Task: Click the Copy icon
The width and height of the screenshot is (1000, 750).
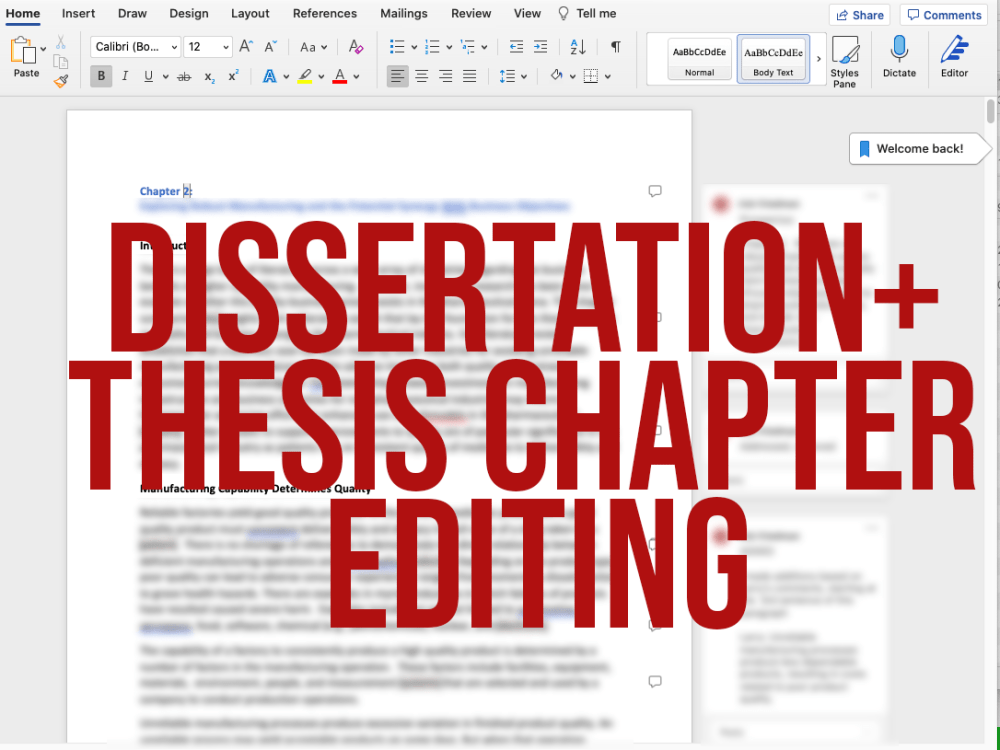Action: pyautogui.click(x=61, y=62)
